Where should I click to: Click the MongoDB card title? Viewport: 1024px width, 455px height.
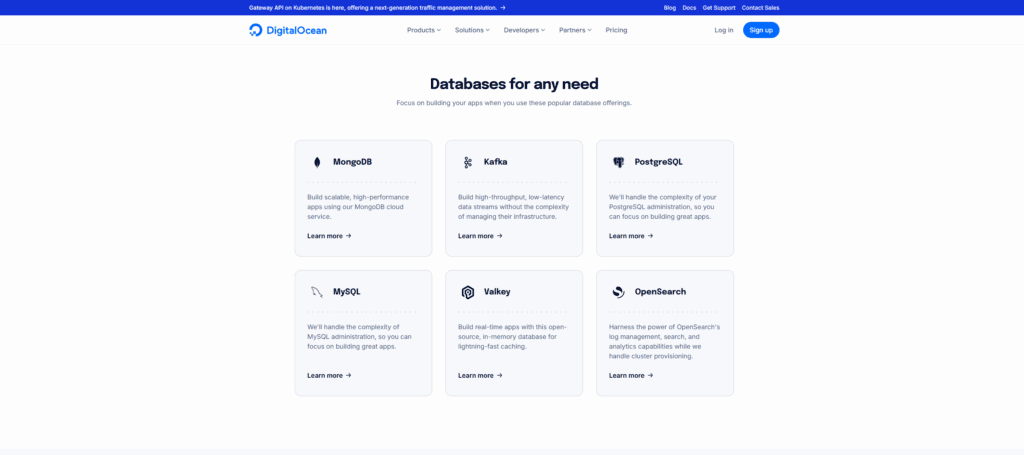coord(353,162)
